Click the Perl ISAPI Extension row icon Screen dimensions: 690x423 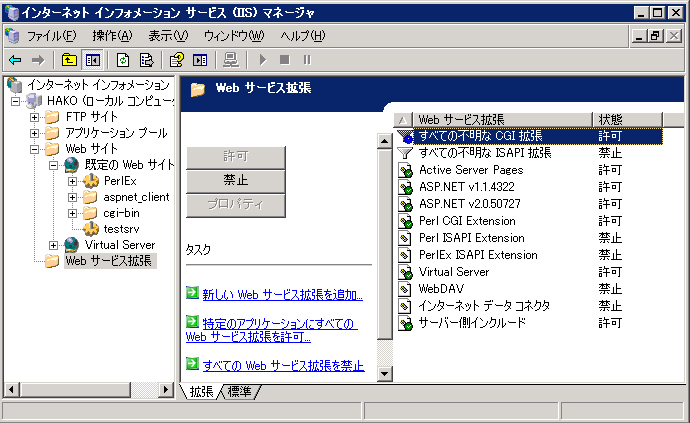(405, 238)
